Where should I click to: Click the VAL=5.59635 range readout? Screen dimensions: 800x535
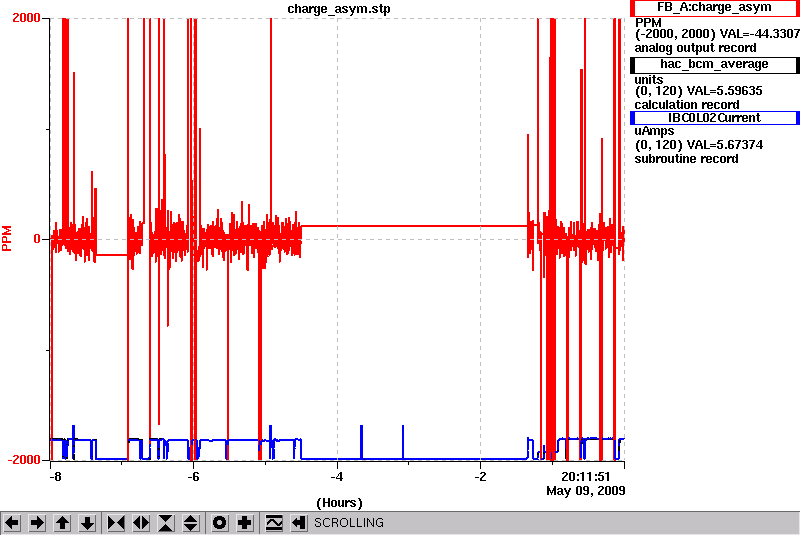(698, 91)
